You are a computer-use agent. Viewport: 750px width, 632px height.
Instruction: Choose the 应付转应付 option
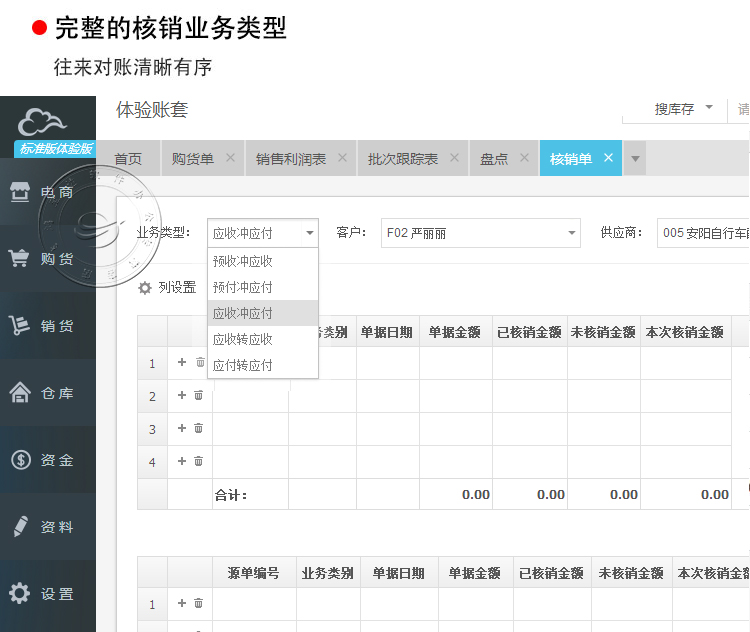[x=243, y=365]
